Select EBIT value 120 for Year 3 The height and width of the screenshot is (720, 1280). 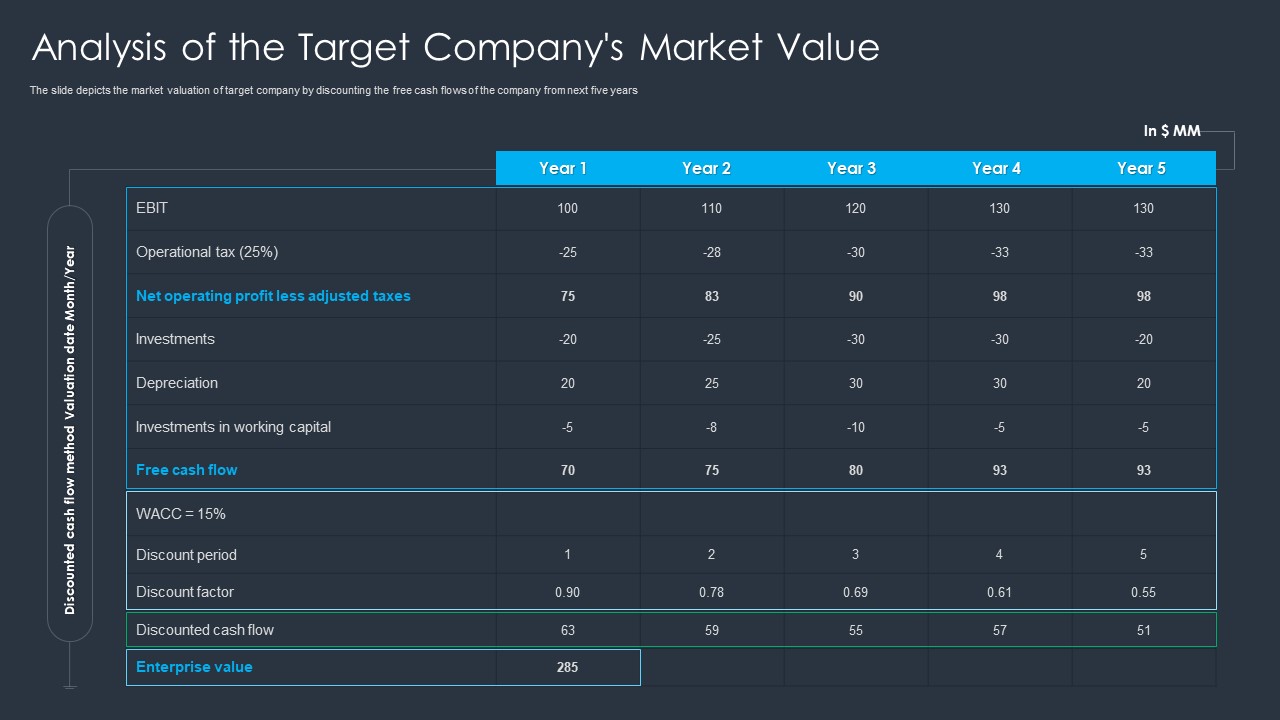click(856, 208)
